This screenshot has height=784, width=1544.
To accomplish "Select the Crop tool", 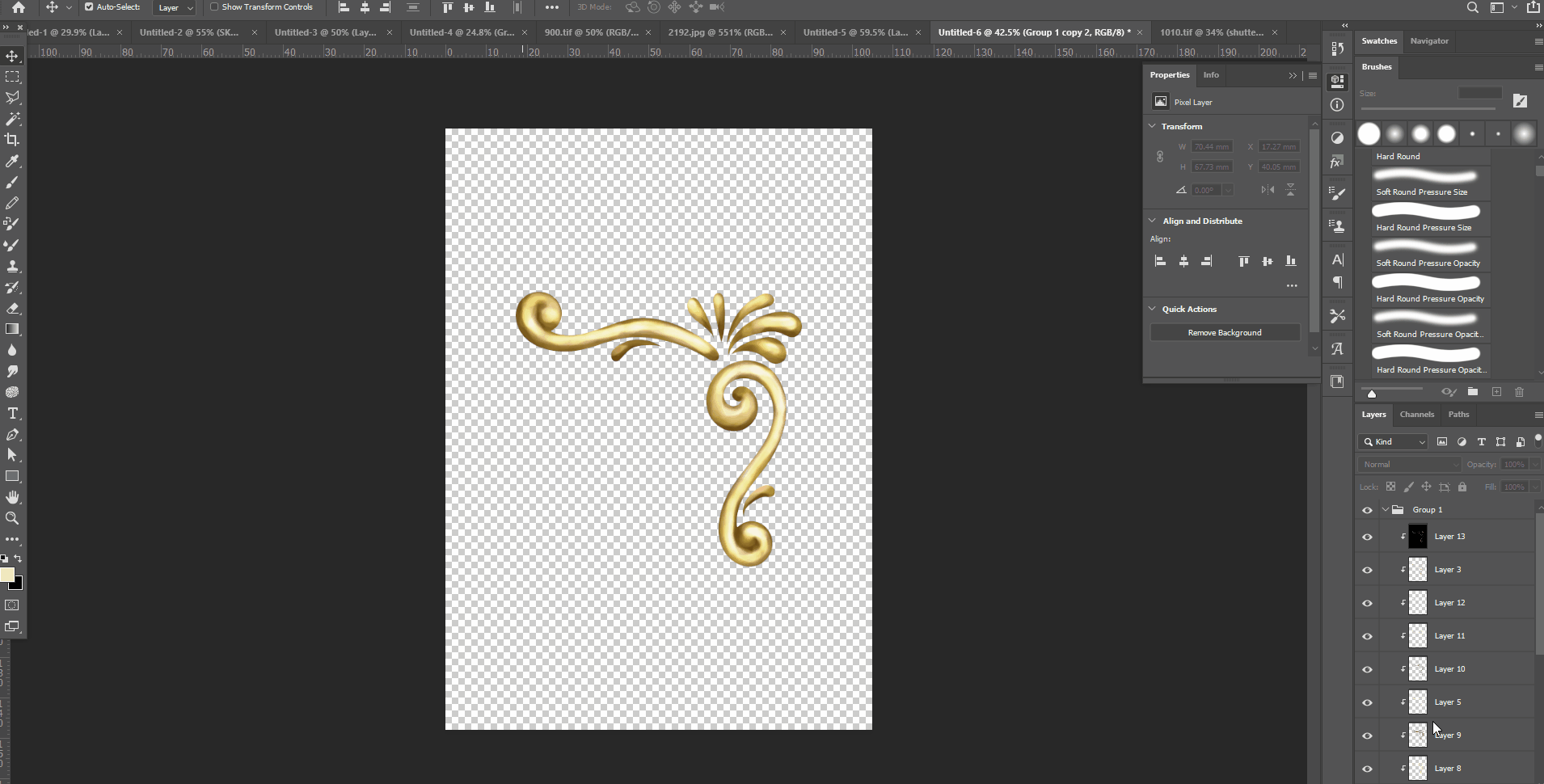I will click(x=12, y=140).
